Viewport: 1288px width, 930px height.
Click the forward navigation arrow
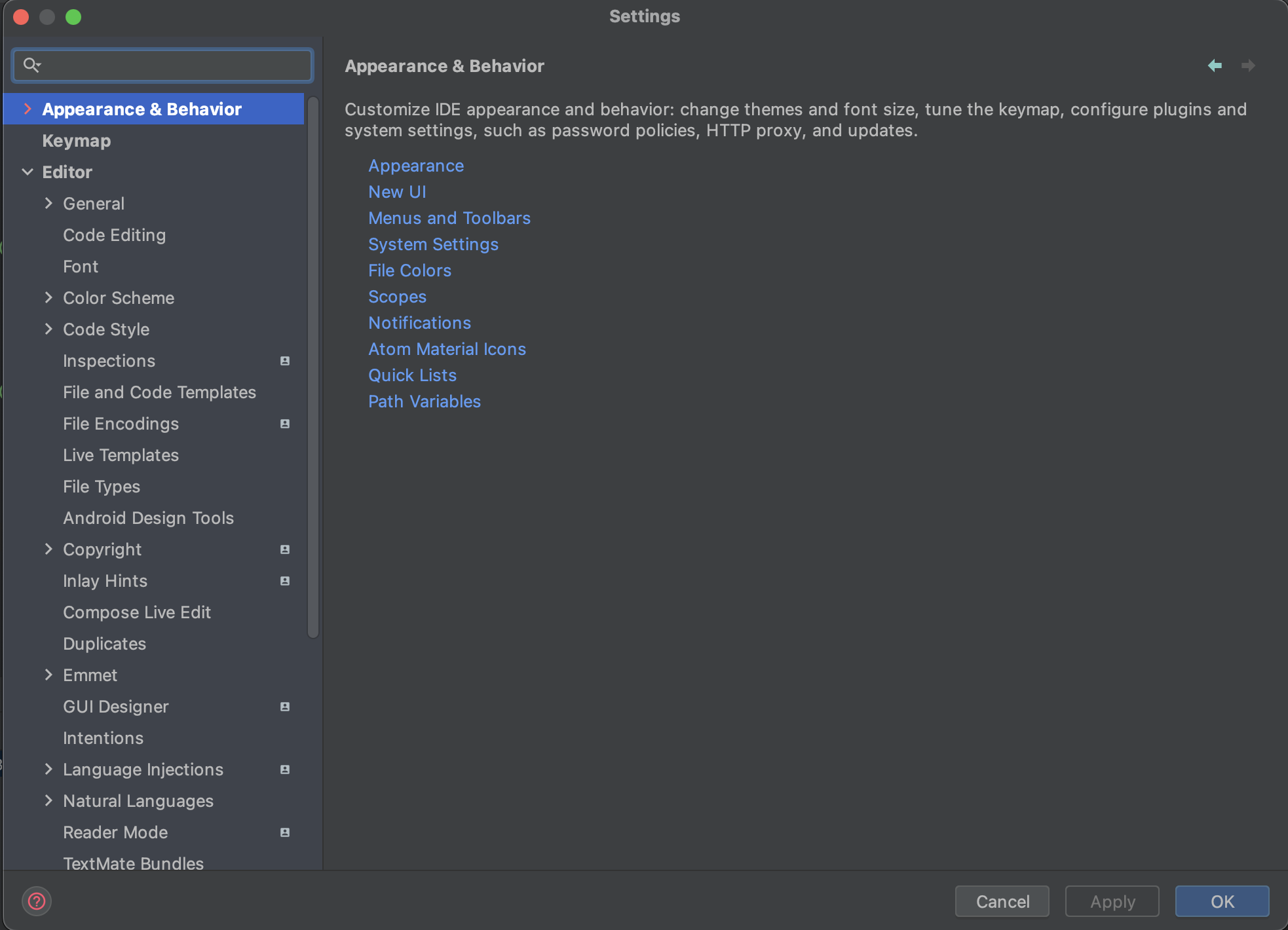click(x=1248, y=65)
